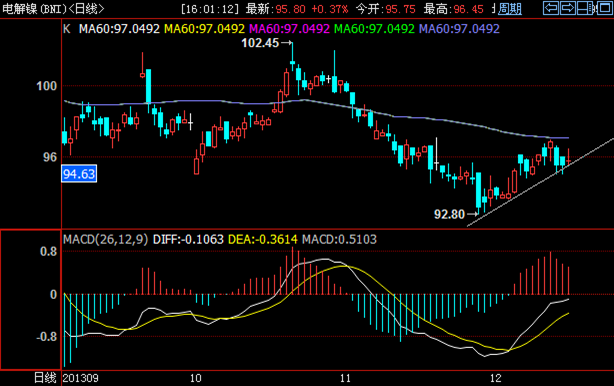Click the 100 price axis label

click(47, 86)
